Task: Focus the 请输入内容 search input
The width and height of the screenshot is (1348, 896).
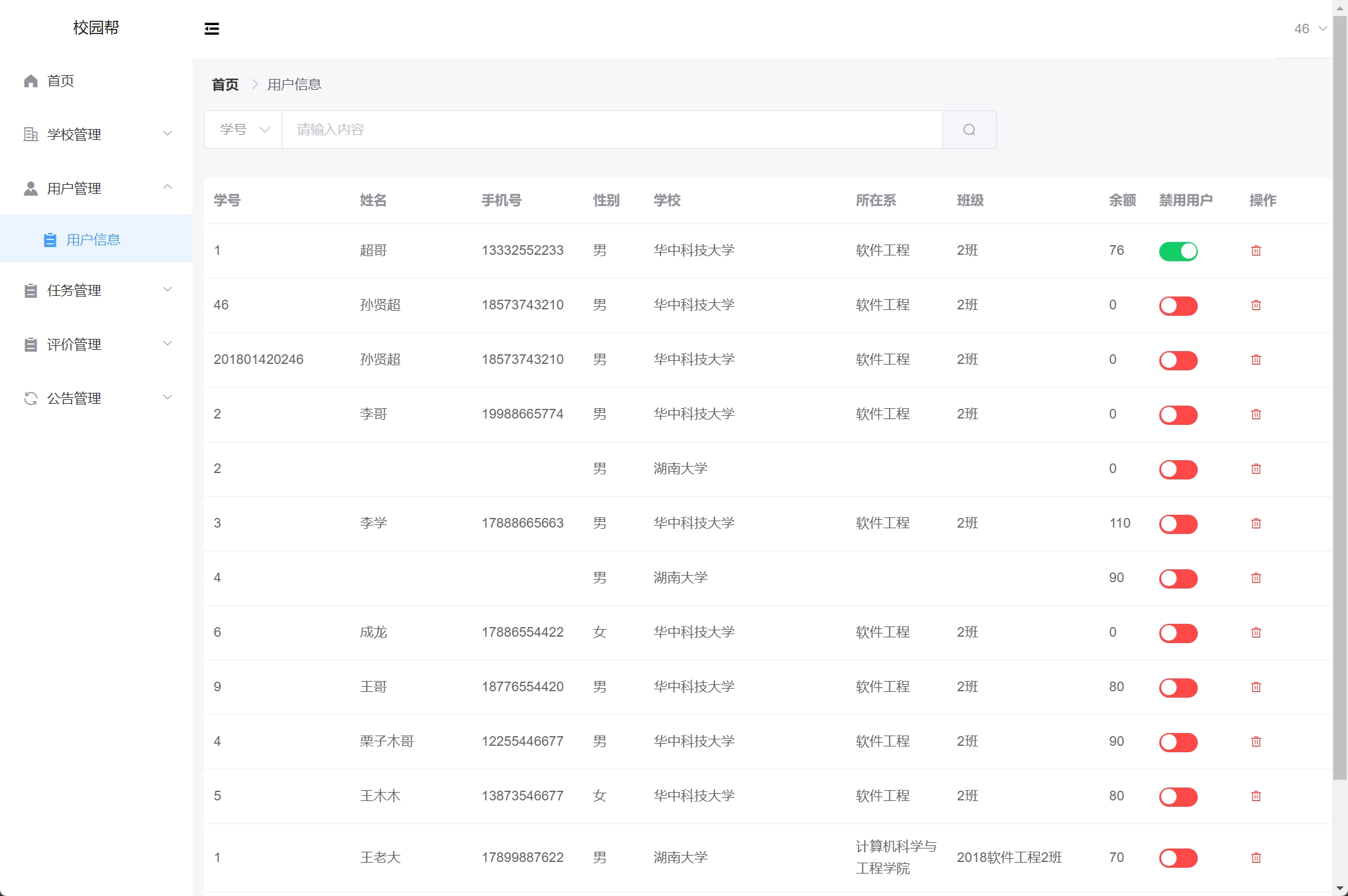Action: [612, 130]
